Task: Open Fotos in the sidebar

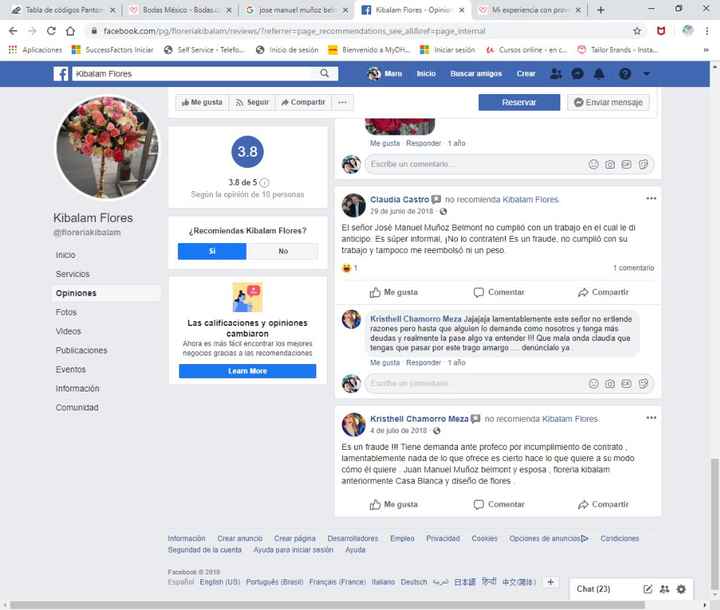Action: [x=66, y=312]
